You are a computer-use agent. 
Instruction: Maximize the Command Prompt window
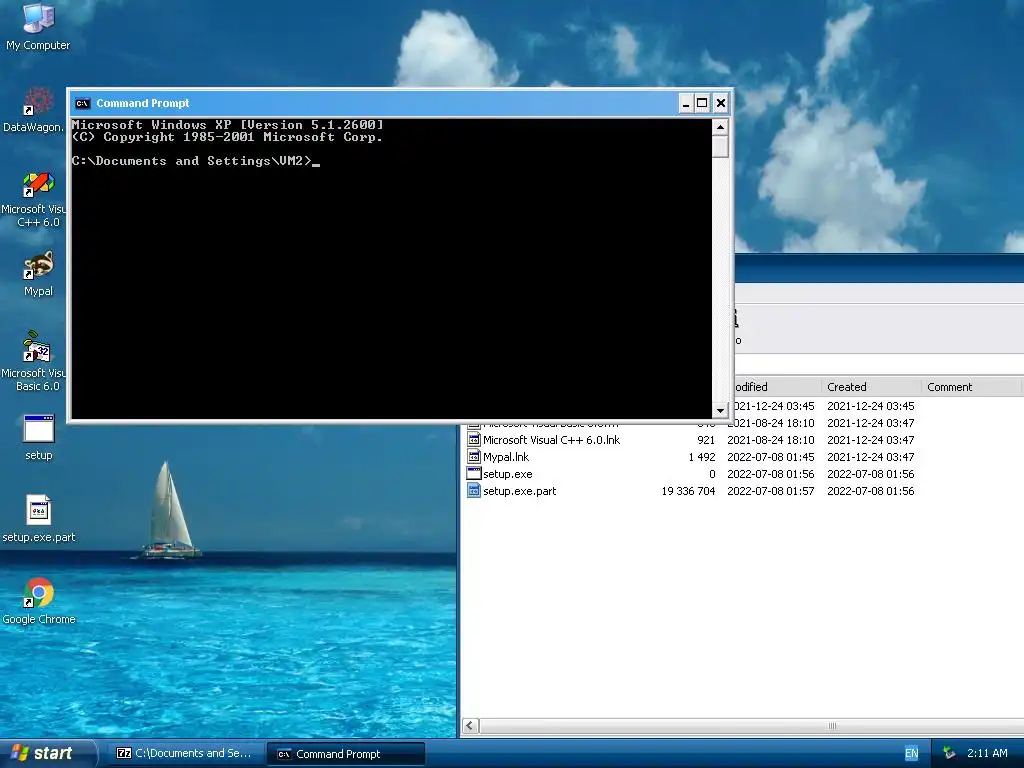point(702,103)
